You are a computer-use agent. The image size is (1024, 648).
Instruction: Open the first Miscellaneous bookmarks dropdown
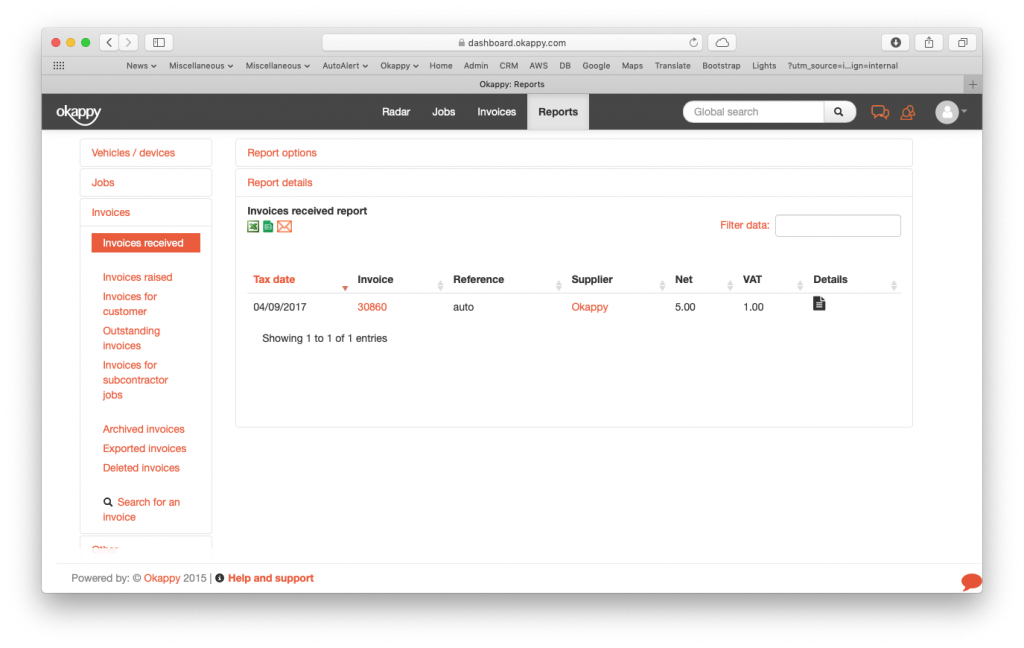coord(201,66)
